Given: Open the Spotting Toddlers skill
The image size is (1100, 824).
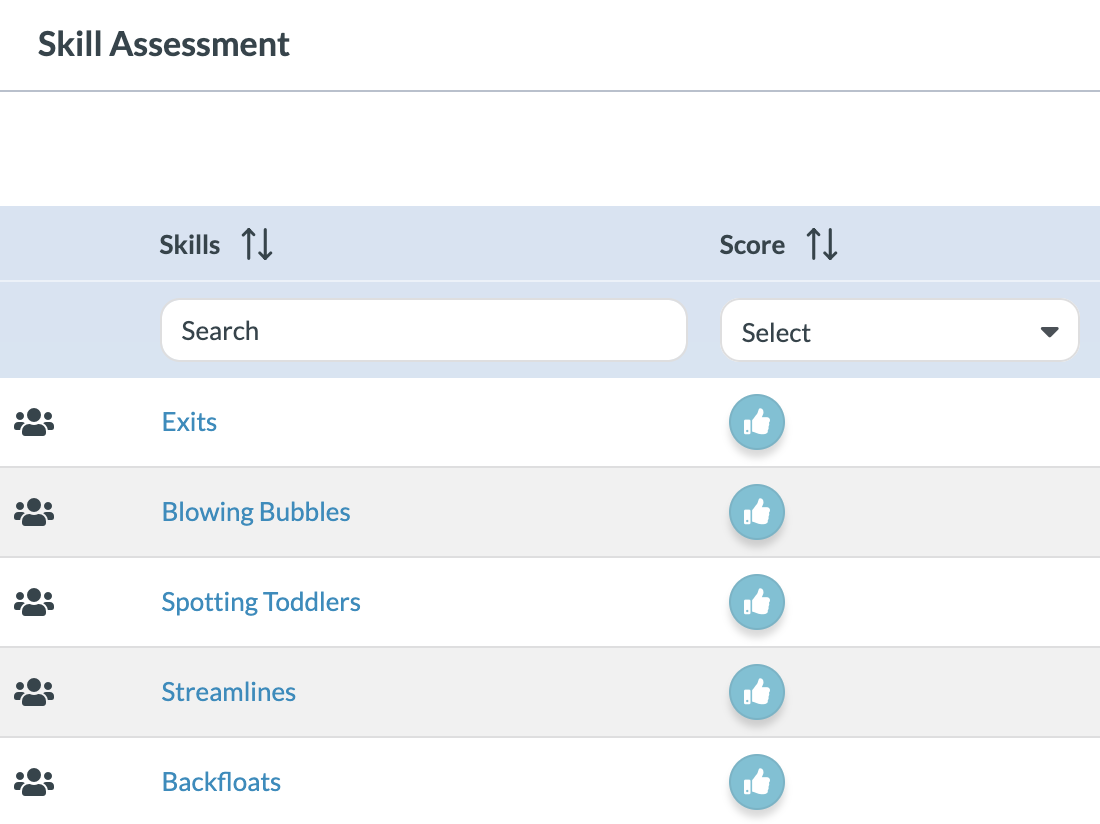Looking at the screenshot, I should click(261, 602).
